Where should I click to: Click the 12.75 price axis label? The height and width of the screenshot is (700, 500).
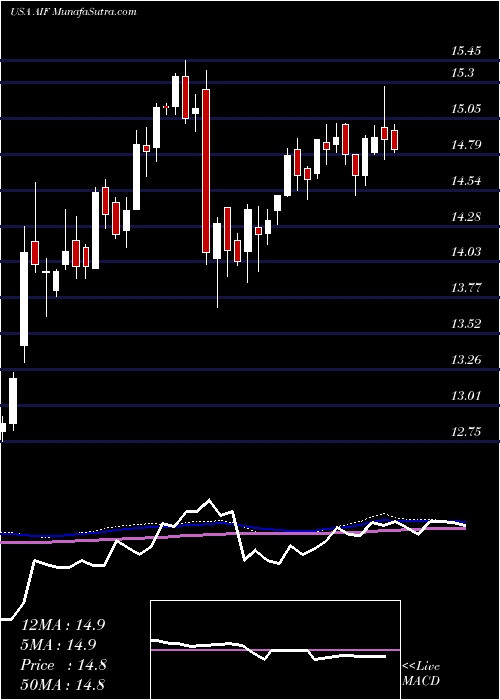coord(466,432)
